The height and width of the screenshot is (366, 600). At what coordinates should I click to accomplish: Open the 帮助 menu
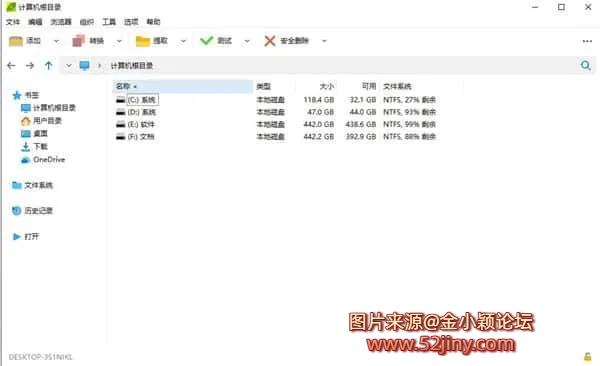point(153,22)
